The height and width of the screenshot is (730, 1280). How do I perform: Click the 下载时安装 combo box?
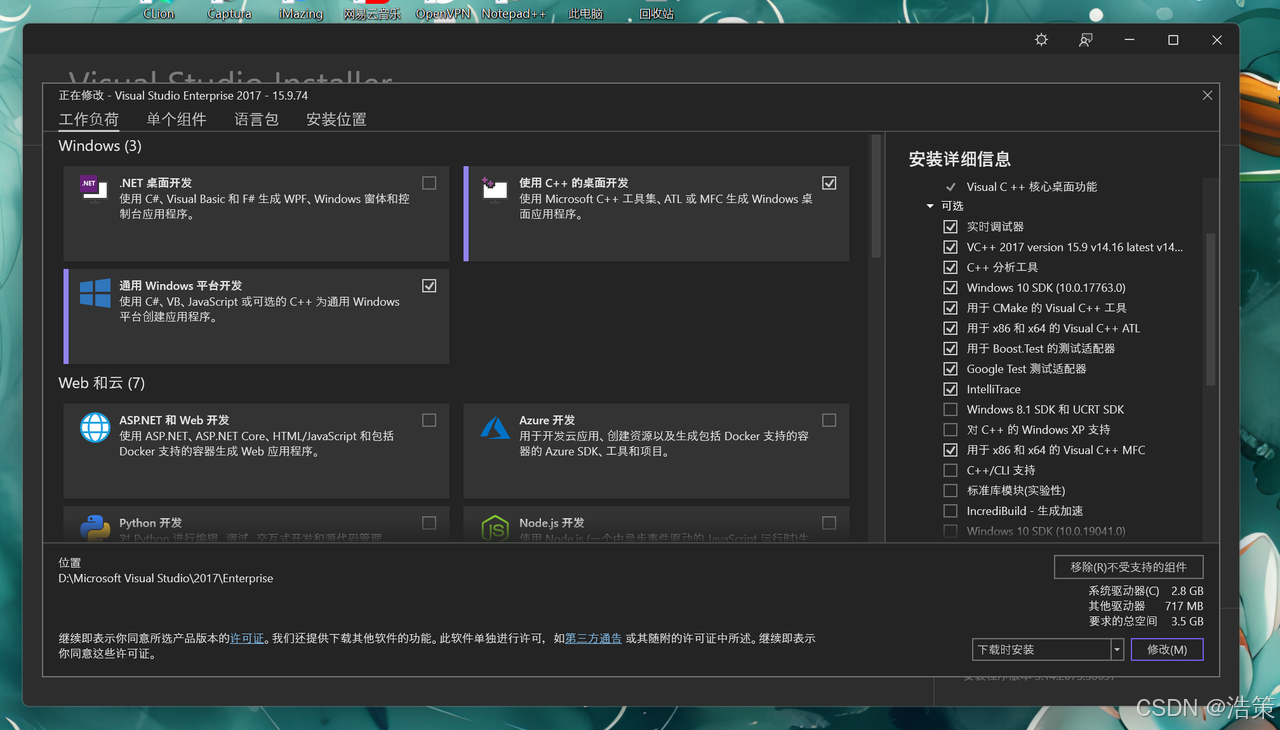(x=1047, y=650)
